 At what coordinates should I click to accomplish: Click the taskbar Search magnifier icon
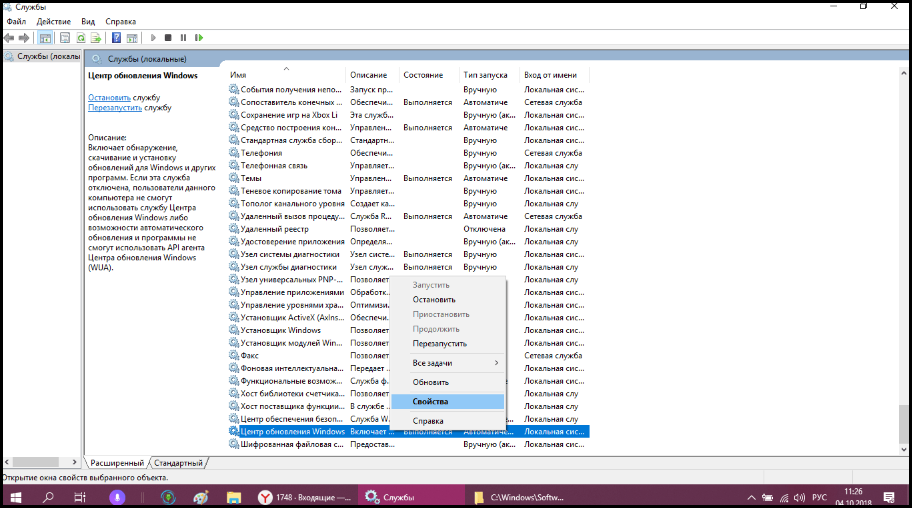point(48,497)
